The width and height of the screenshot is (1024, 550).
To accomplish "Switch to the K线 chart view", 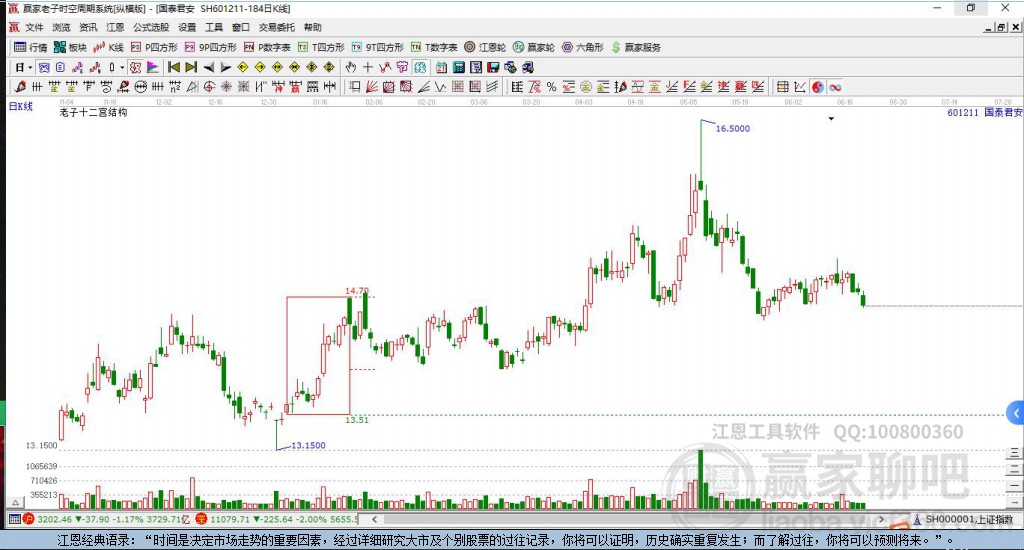I will coord(108,47).
